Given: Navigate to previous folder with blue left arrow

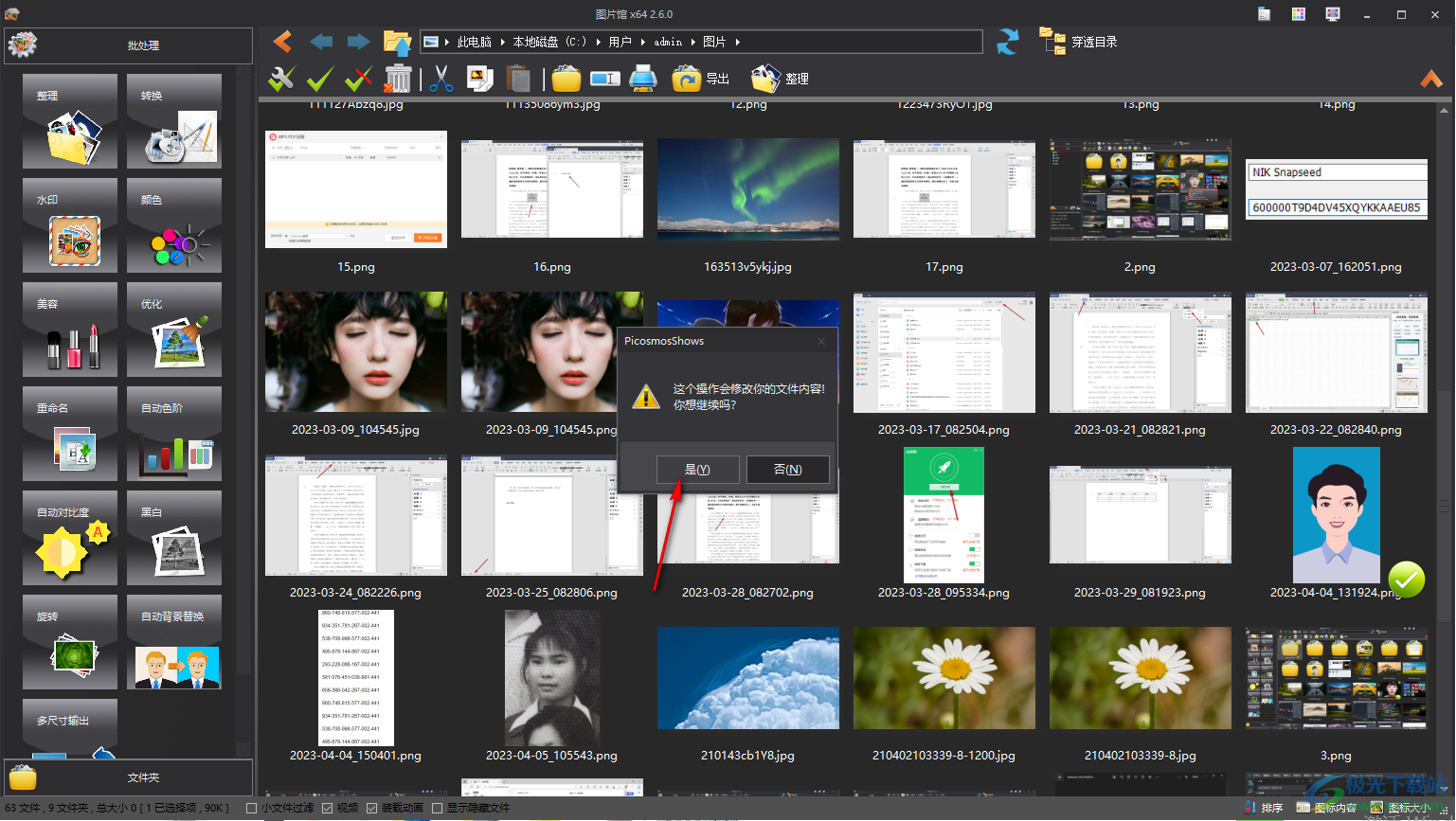Looking at the screenshot, I should 321,42.
